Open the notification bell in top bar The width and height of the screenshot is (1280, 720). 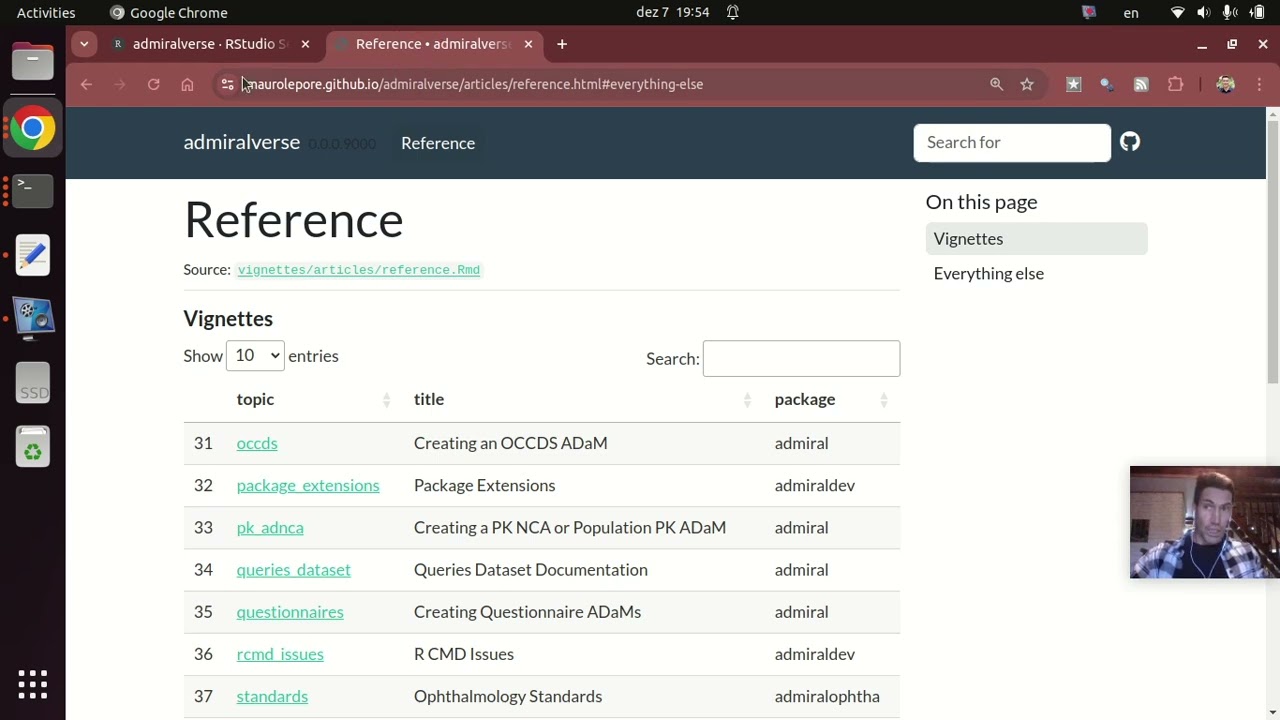click(x=733, y=12)
